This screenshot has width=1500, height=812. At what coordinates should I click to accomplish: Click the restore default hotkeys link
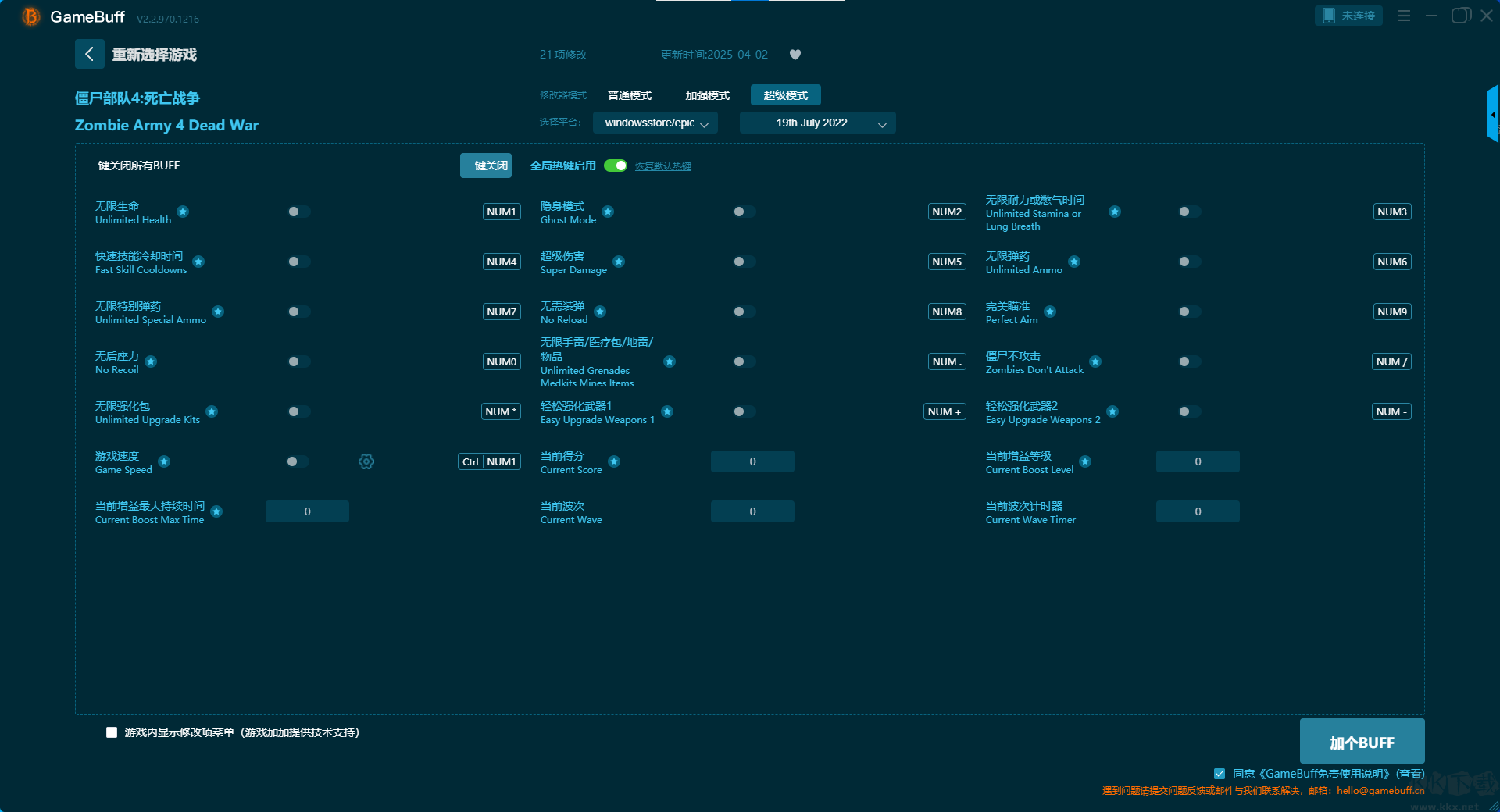[x=662, y=166]
